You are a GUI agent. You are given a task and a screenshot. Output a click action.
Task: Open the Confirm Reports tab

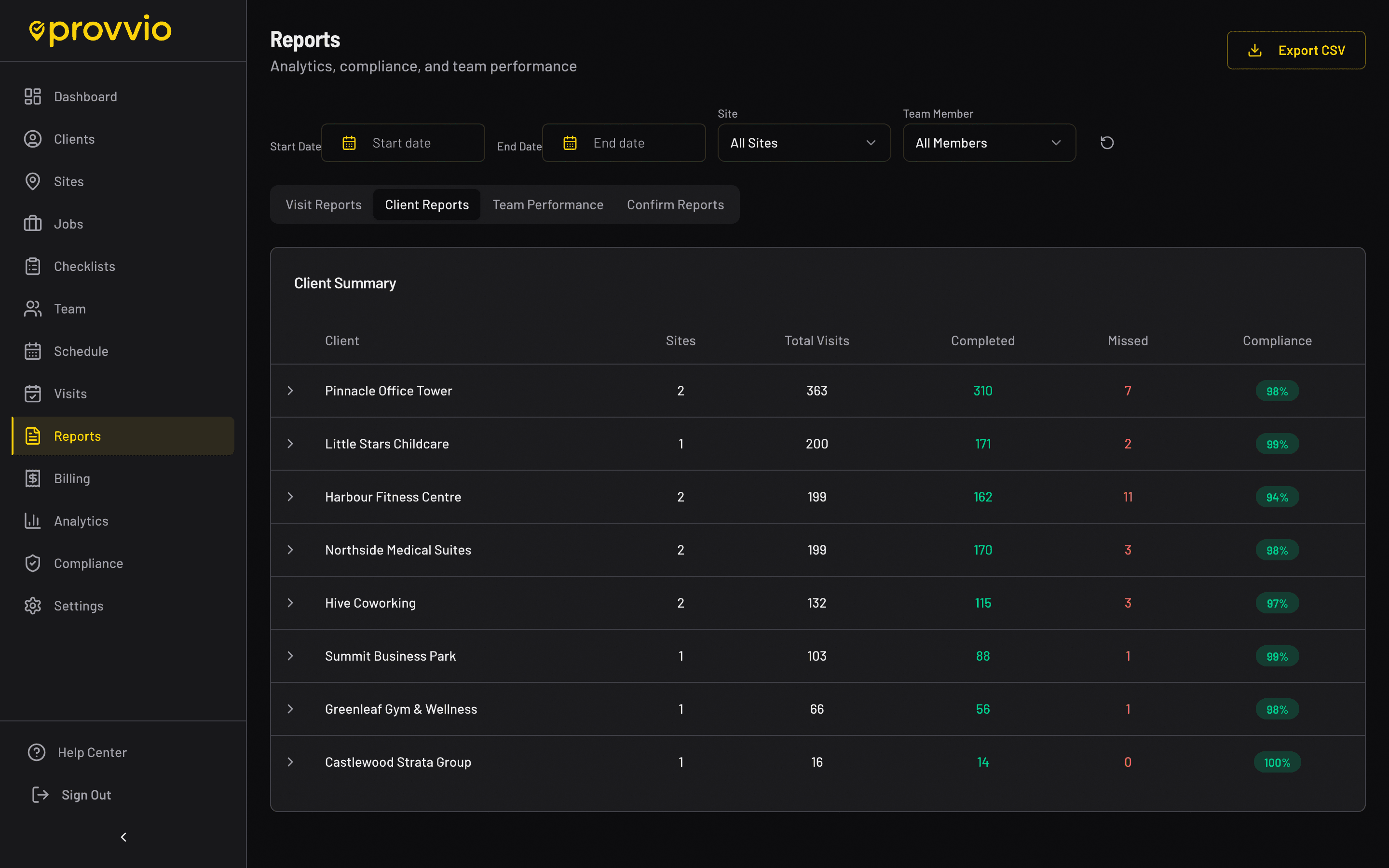[675, 204]
